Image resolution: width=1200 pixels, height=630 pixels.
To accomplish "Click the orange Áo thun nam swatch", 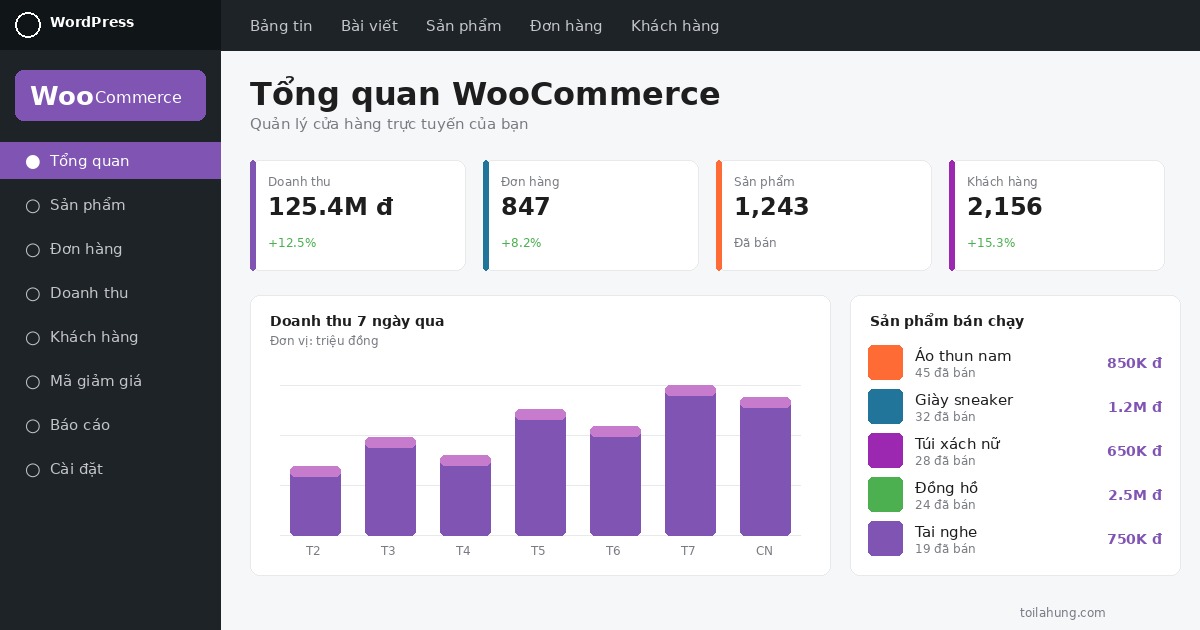I will pyautogui.click(x=885, y=362).
